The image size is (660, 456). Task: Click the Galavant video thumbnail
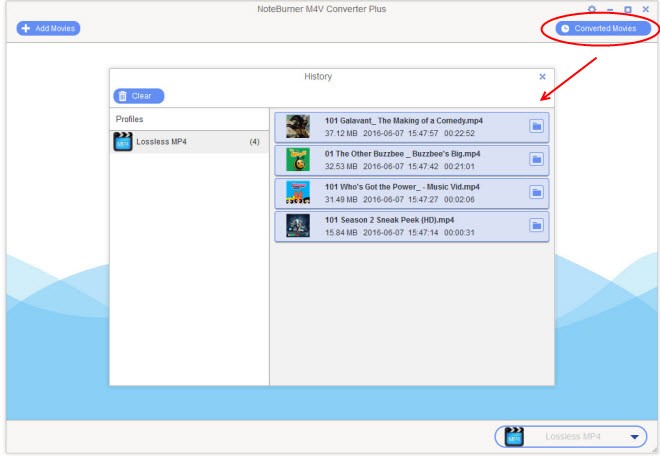click(298, 126)
